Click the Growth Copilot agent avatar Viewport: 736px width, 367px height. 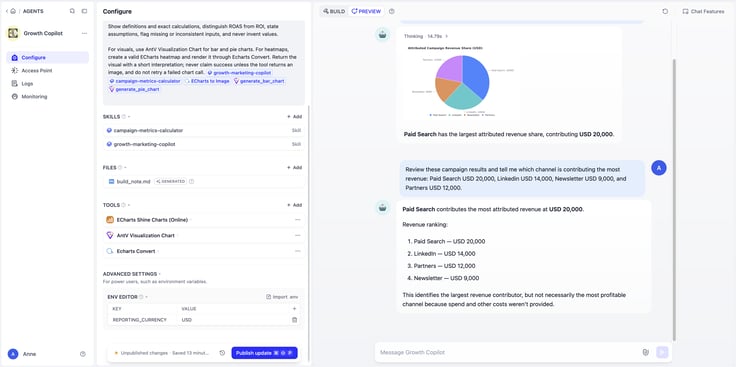click(x=13, y=33)
